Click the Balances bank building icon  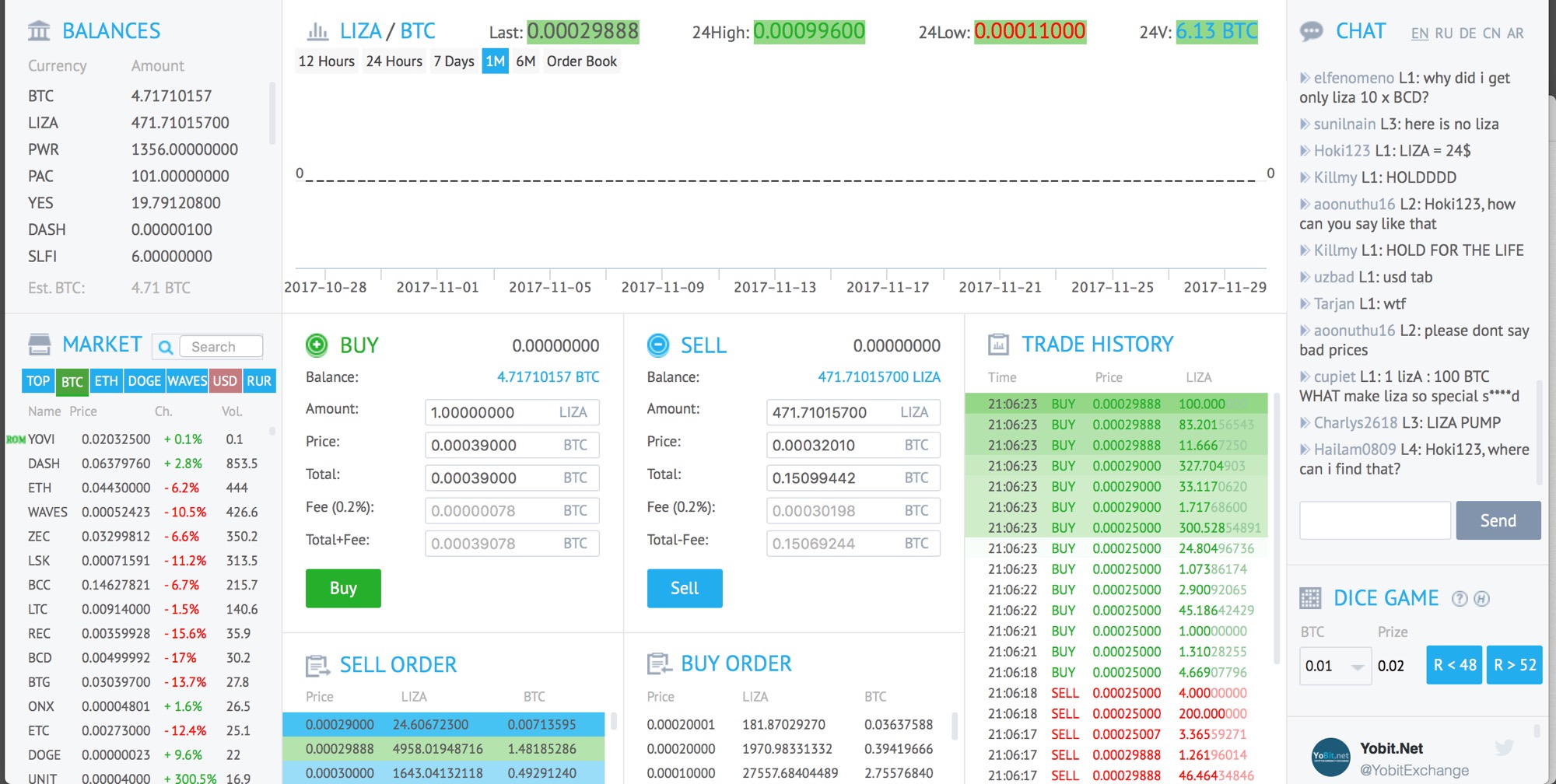[x=39, y=31]
